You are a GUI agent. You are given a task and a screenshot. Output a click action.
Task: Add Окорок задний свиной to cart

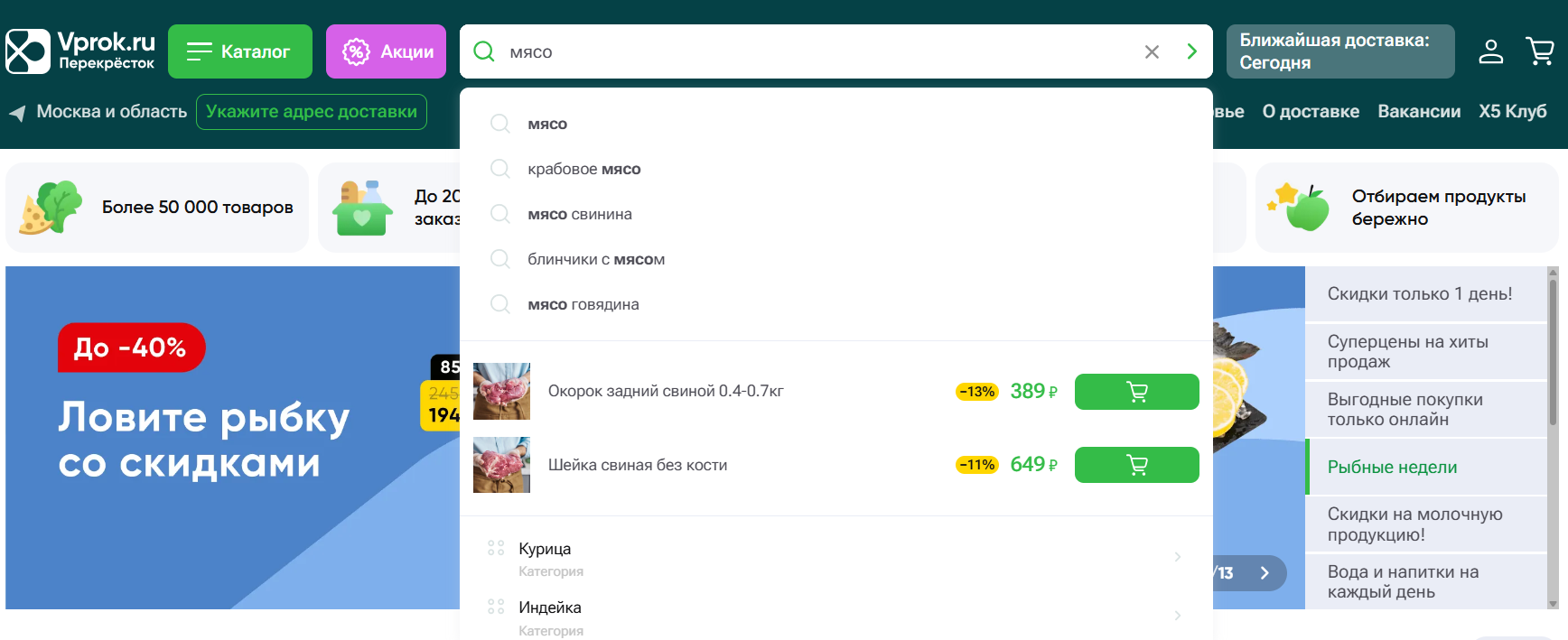point(1136,392)
